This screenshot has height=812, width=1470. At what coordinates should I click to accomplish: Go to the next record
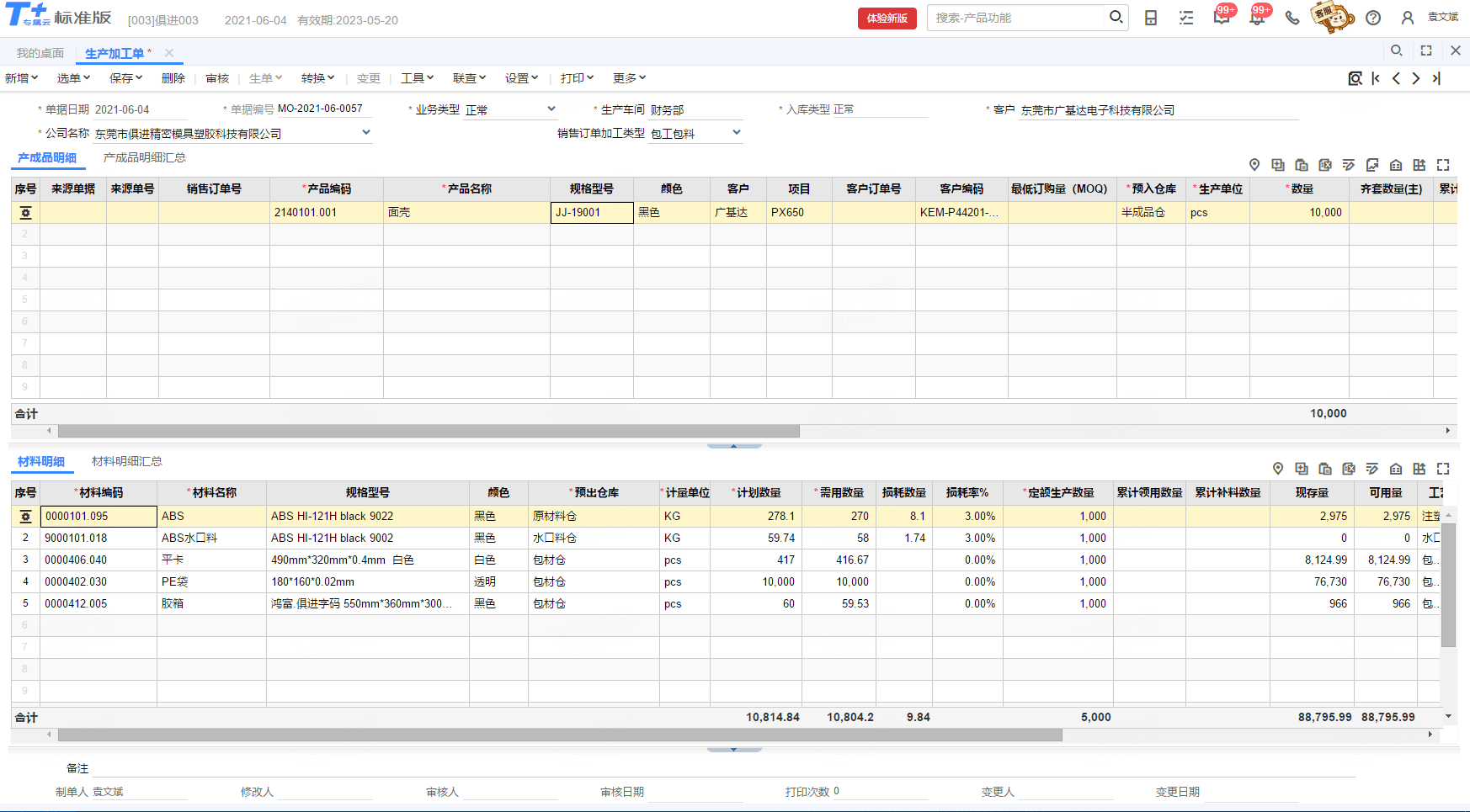tap(1416, 78)
